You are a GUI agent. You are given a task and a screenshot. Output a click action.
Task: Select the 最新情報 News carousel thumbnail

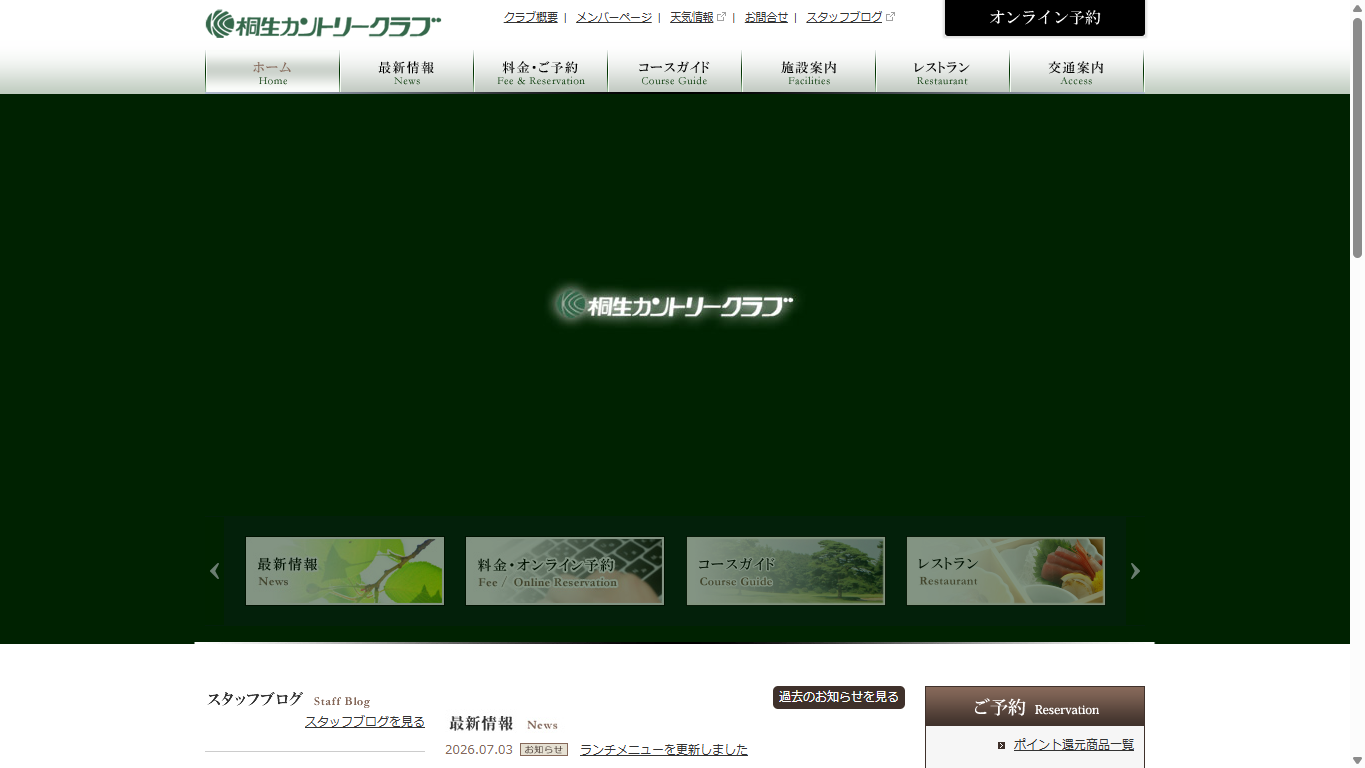click(345, 571)
